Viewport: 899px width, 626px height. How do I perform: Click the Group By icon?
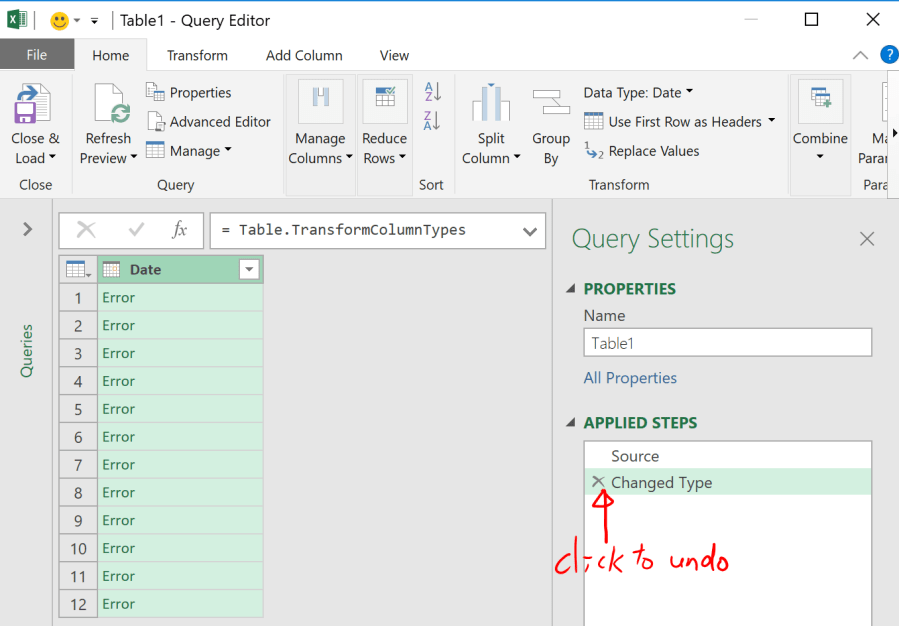coord(551,105)
